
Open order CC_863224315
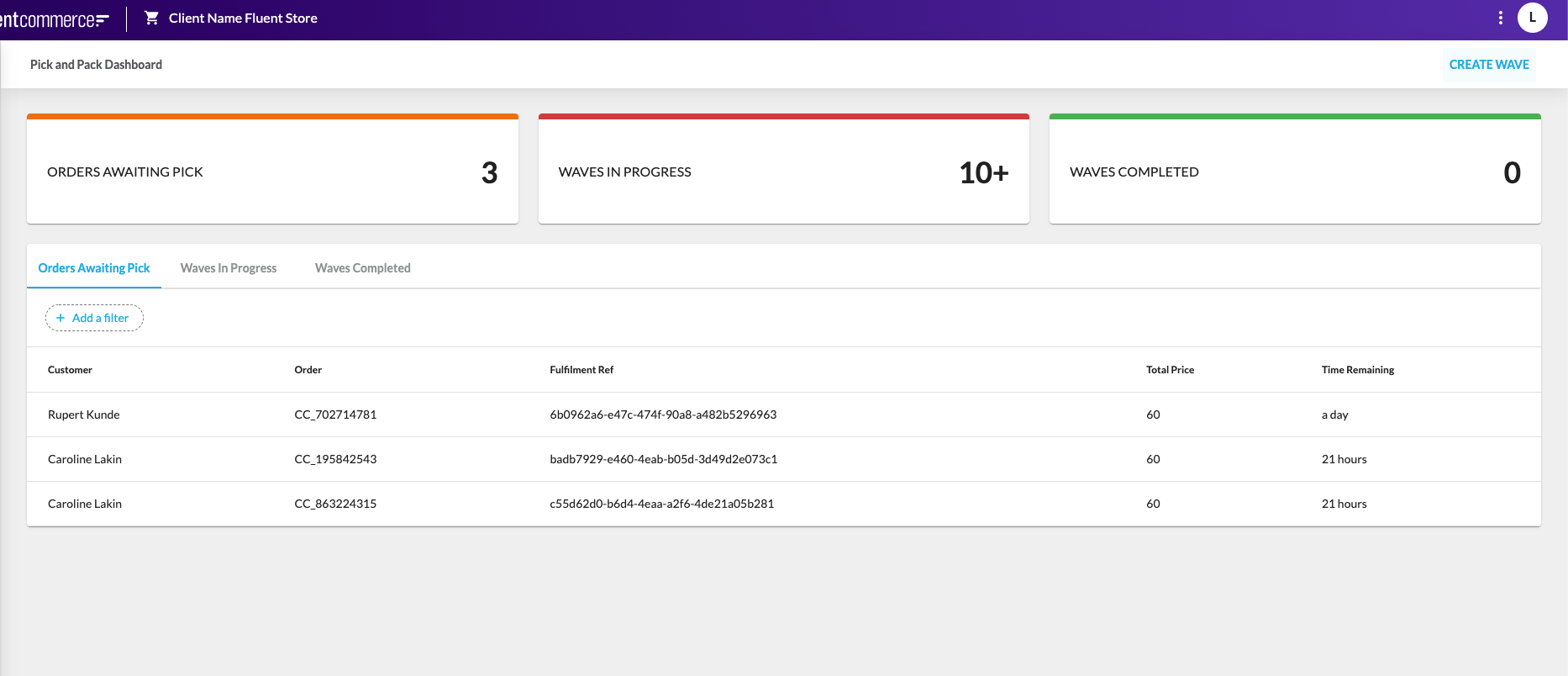click(335, 504)
